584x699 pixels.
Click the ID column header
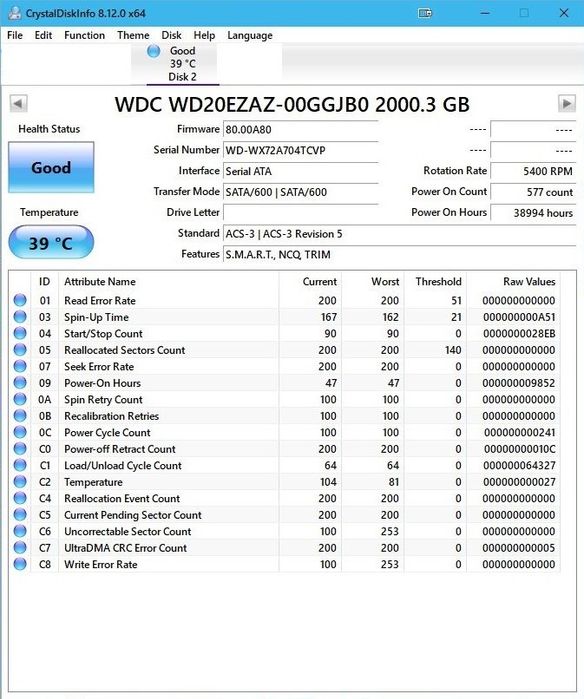click(44, 282)
